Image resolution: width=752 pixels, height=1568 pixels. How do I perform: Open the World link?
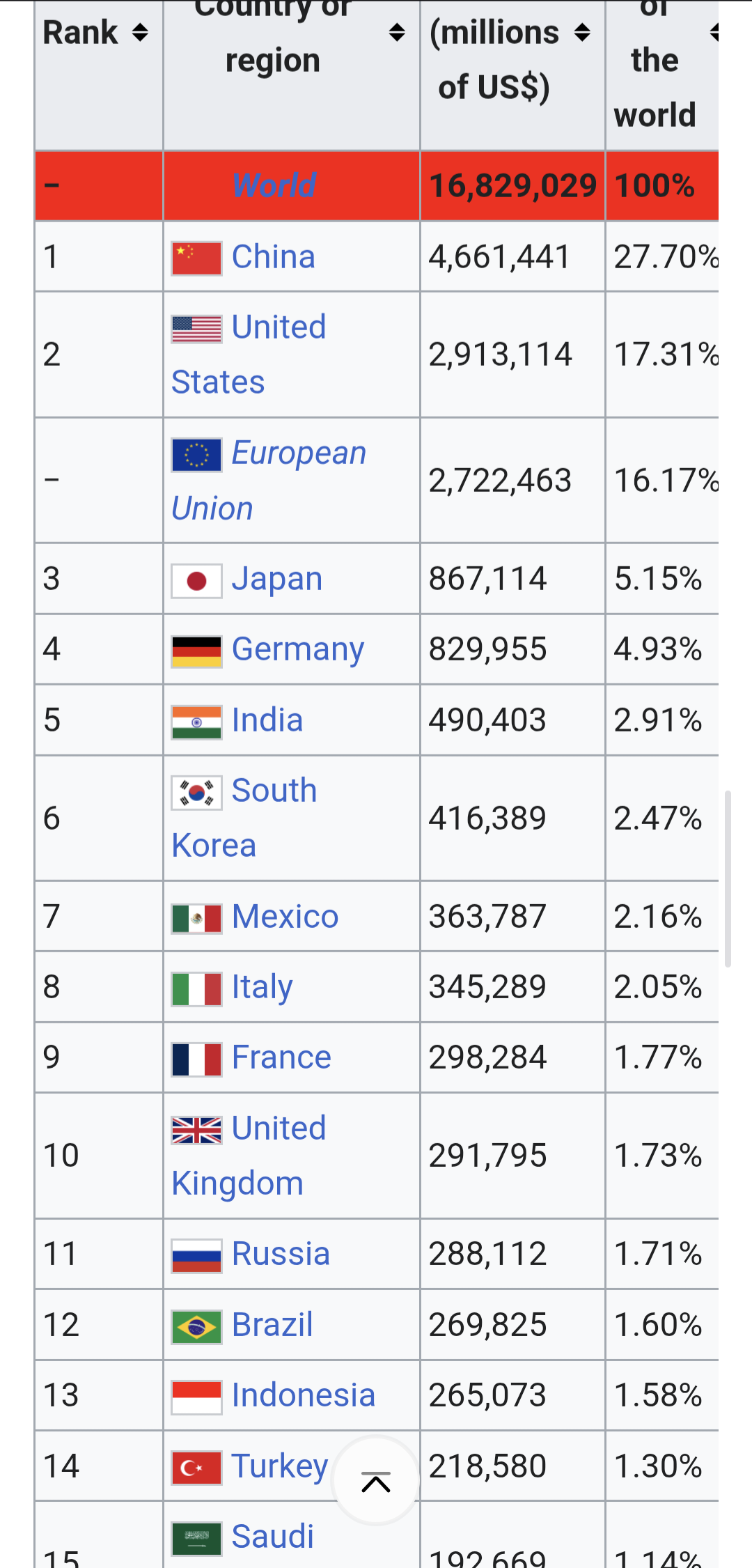click(274, 185)
